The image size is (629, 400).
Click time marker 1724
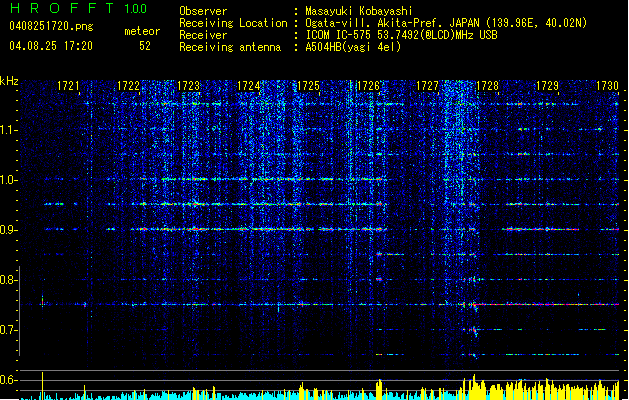pos(248,86)
